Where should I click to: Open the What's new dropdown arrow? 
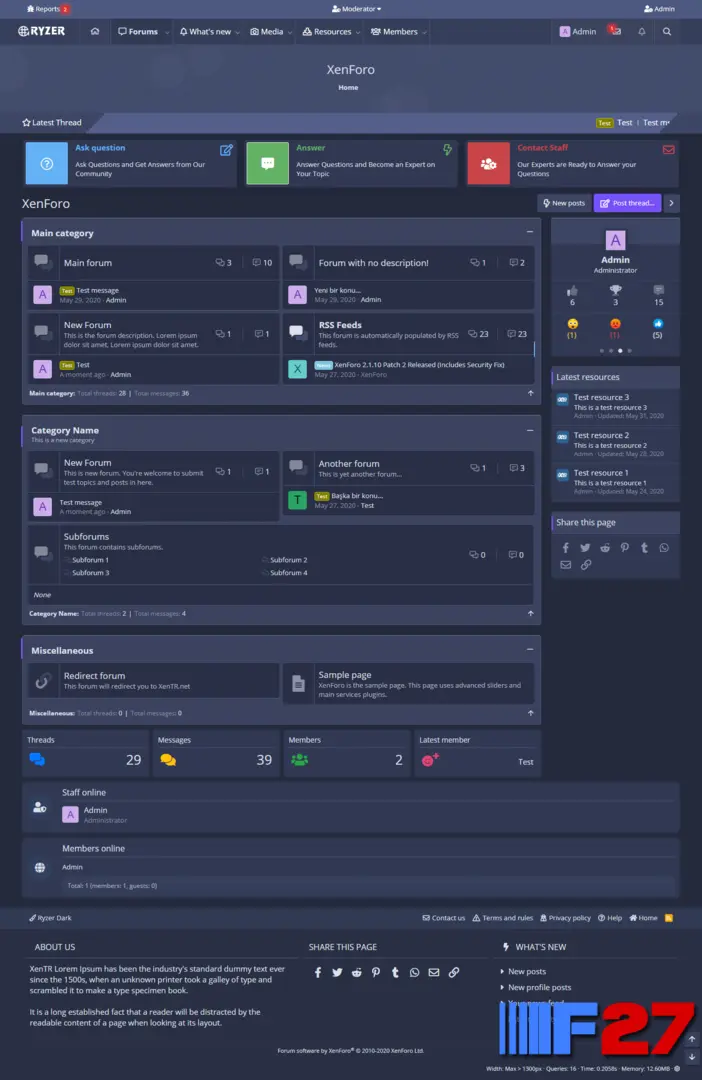pos(238,32)
